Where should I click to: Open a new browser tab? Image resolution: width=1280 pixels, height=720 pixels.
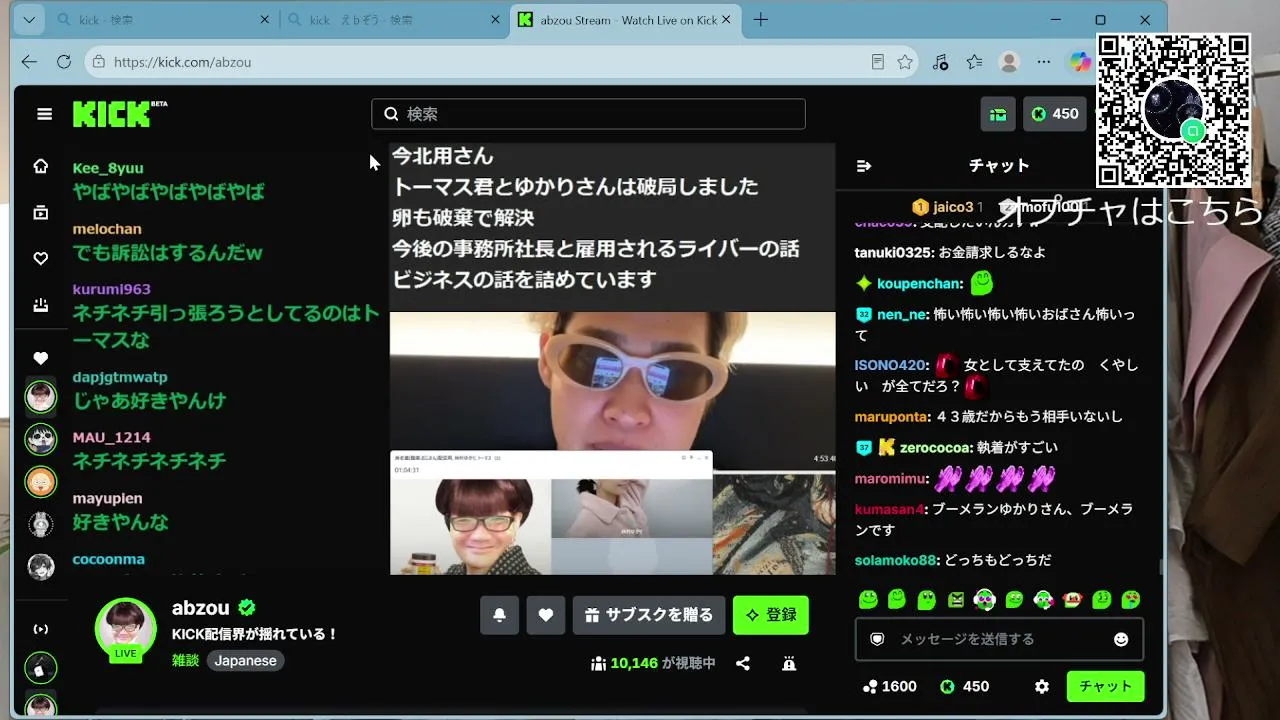click(x=761, y=20)
